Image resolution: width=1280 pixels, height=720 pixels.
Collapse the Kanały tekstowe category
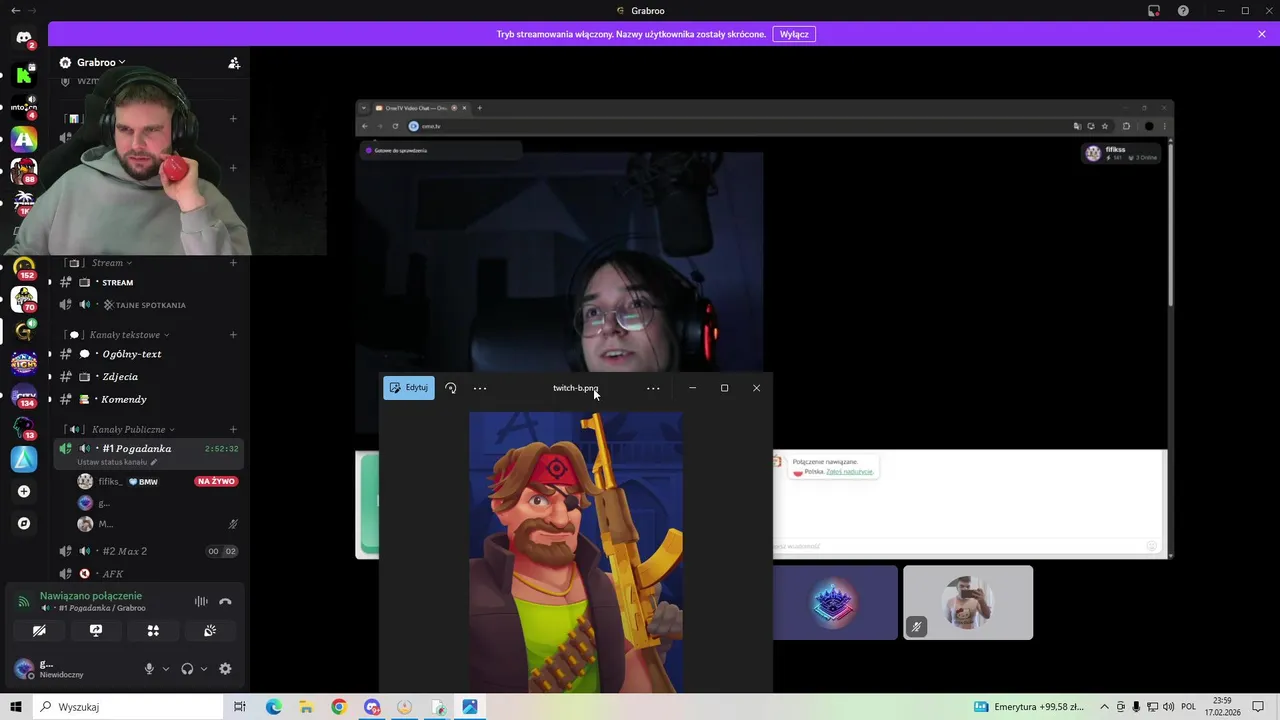click(x=118, y=335)
